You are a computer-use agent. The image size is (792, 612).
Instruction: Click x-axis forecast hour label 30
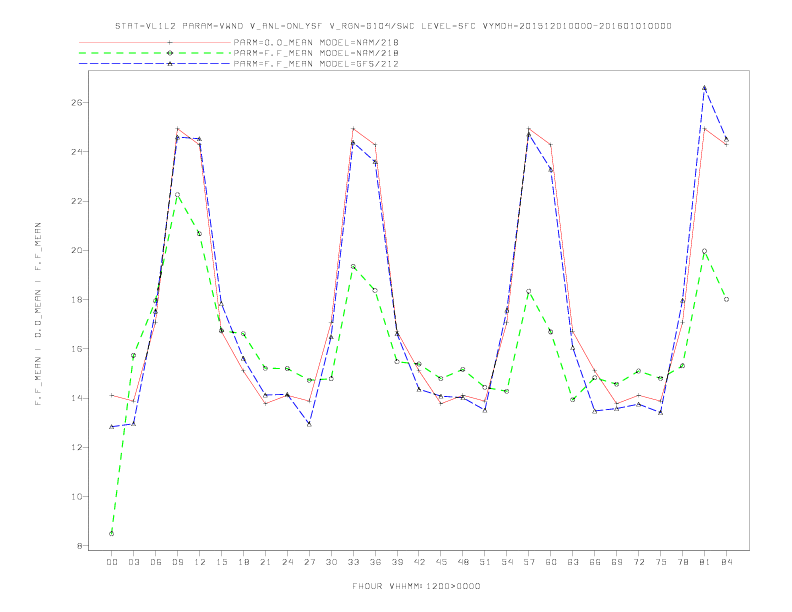331,562
